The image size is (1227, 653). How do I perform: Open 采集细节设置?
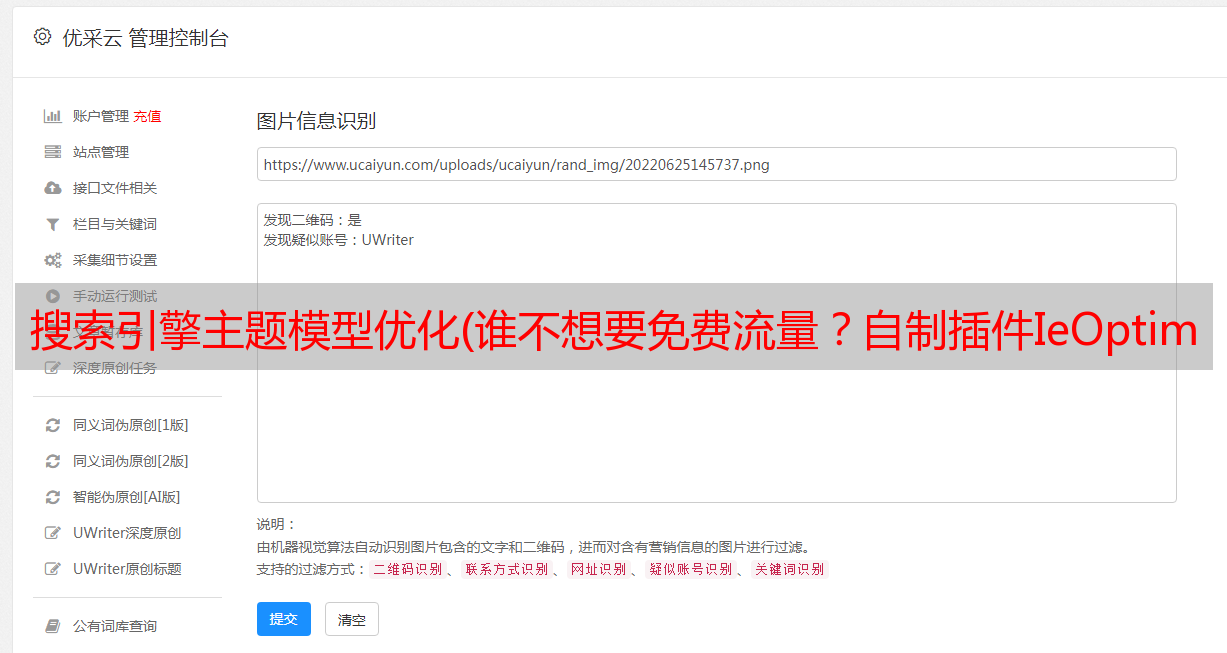coord(115,260)
